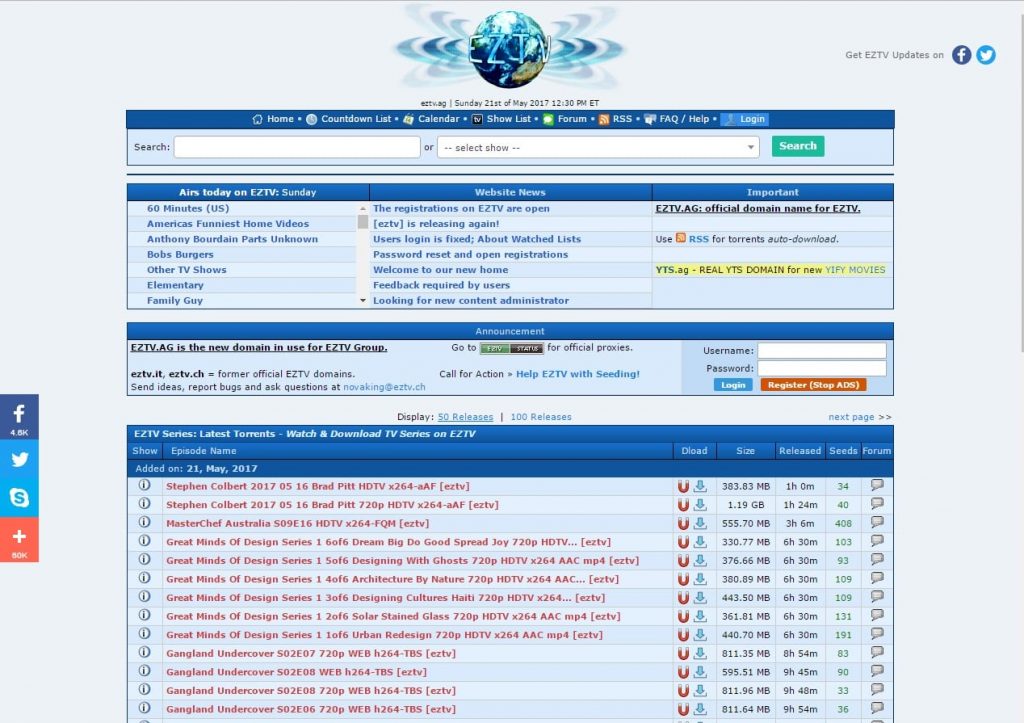Download torrent for Great Minds 4of6 Architecture
The height and width of the screenshot is (723, 1024).
700,579
